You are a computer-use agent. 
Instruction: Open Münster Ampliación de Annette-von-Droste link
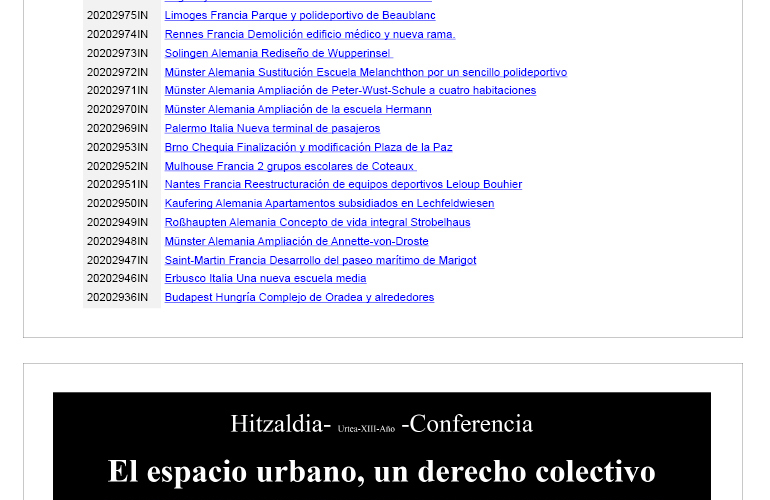297,241
